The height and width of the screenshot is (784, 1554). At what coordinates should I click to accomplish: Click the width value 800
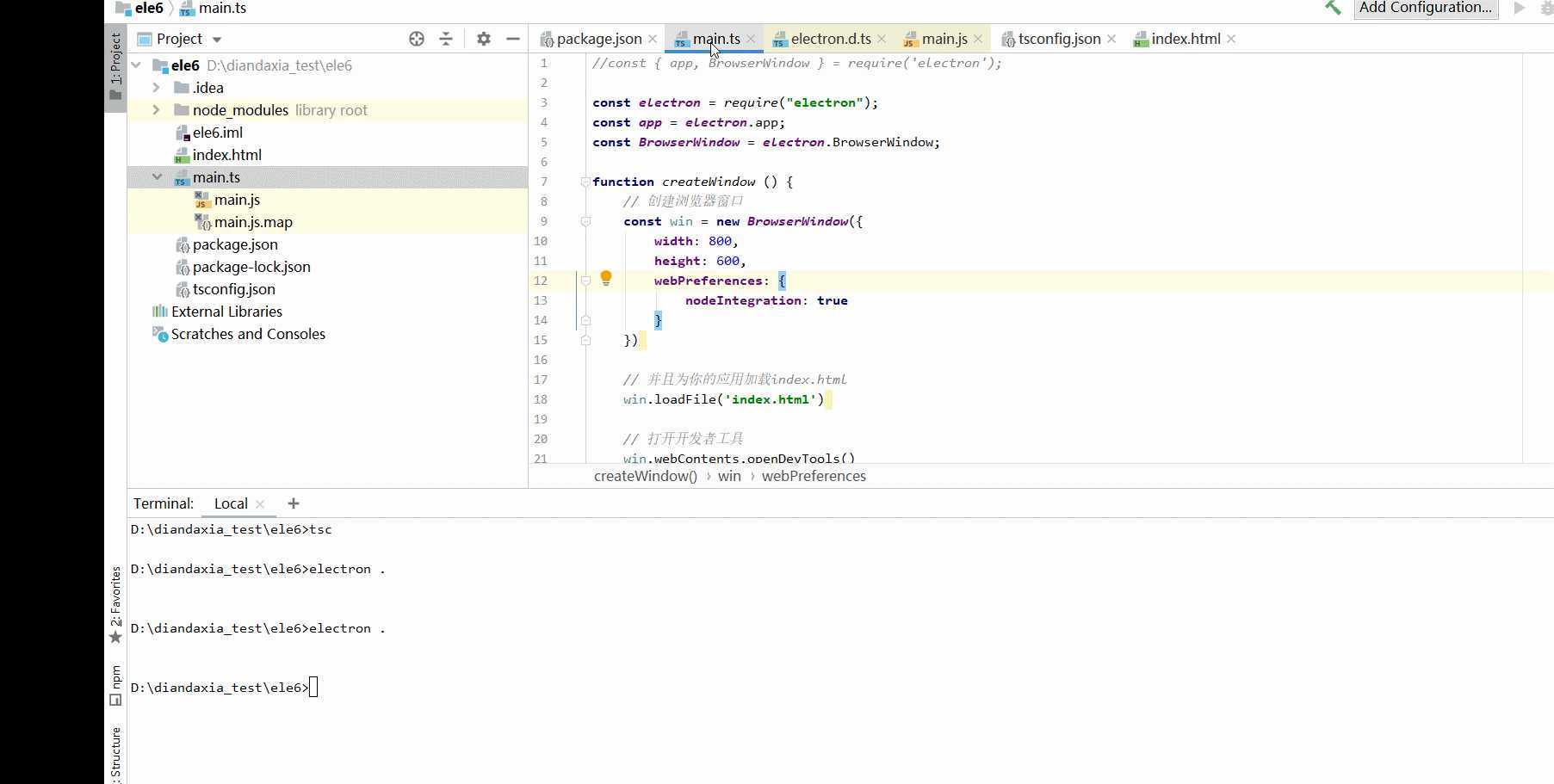click(x=720, y=241)
